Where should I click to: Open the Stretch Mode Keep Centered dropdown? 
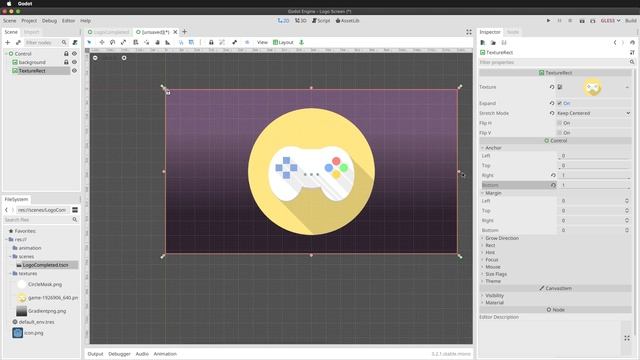coord(593,113)
